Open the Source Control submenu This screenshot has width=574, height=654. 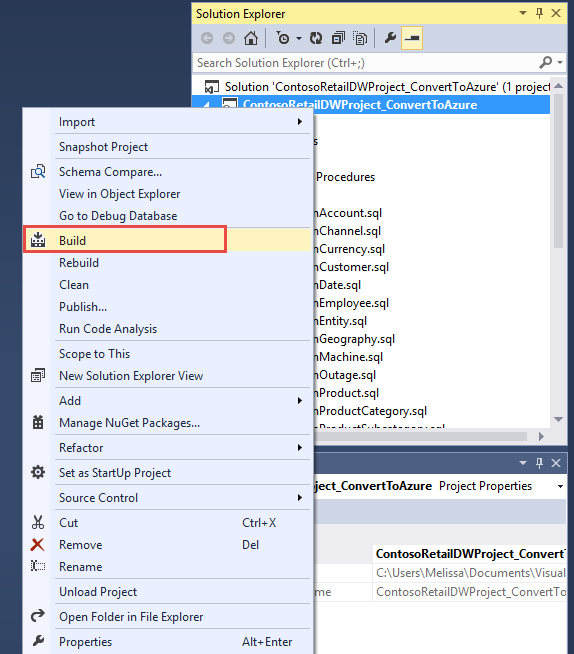coord(181,498)
